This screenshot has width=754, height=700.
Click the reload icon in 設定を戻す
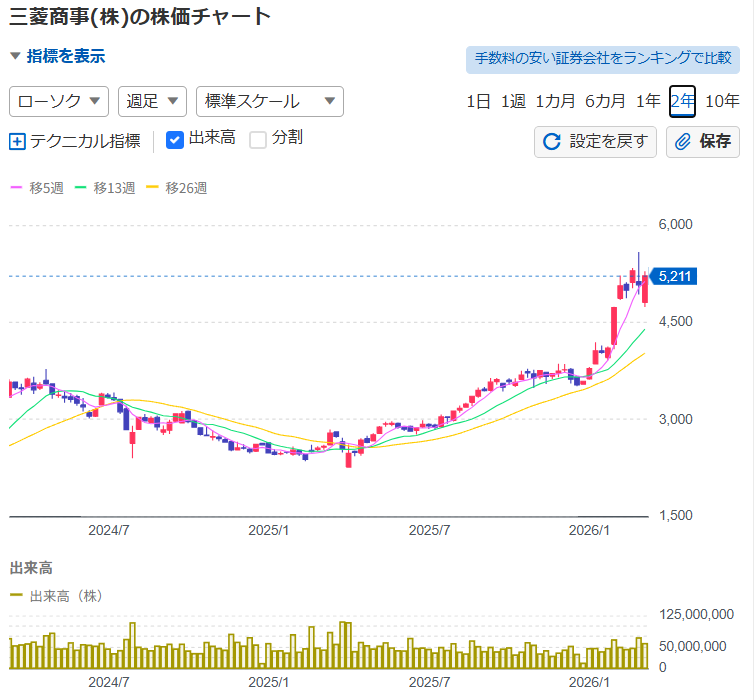click(551, 142)
